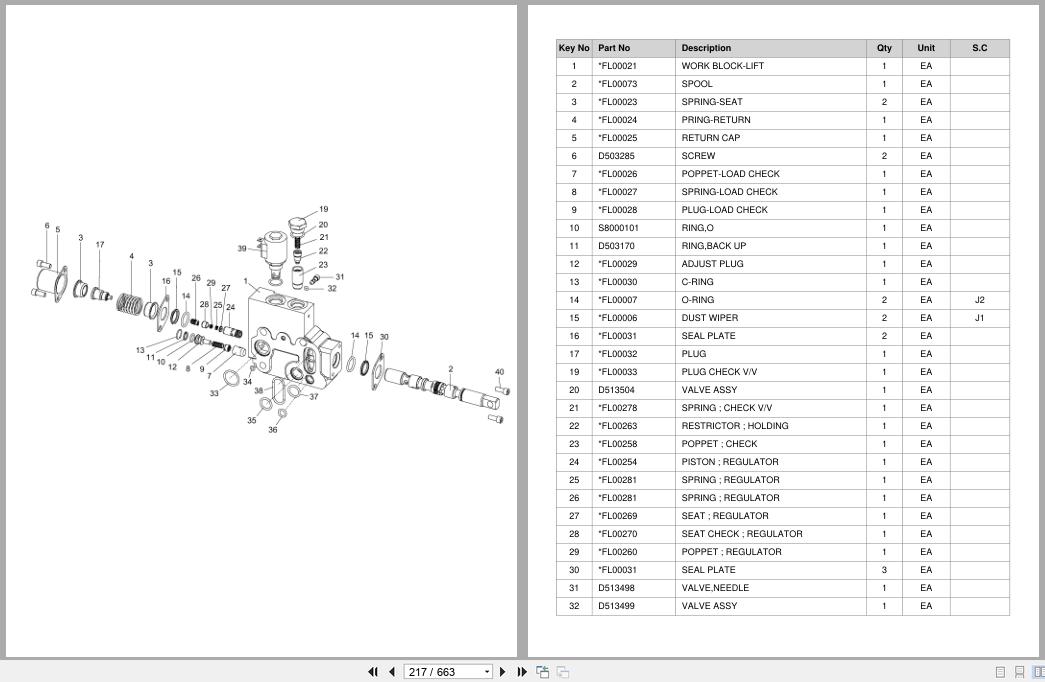Click the Key No column header

click(x=574, y=48)
